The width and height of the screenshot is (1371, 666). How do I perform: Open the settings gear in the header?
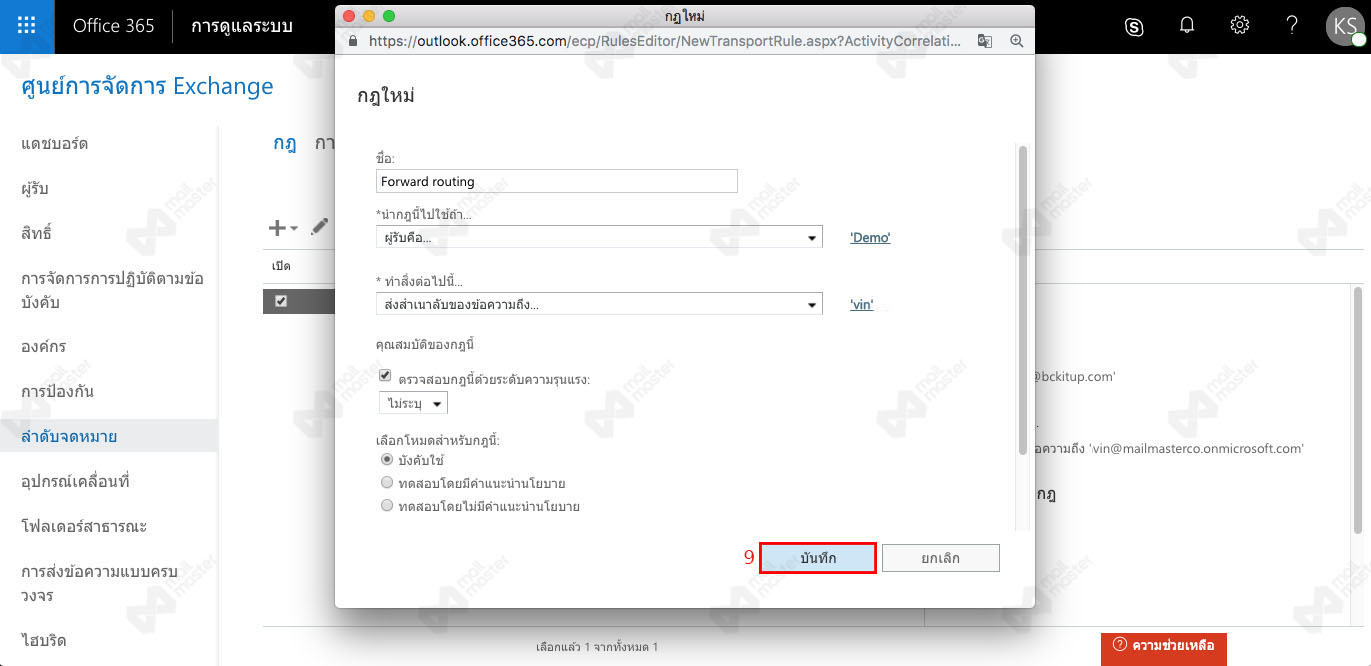coord(1240,26)
